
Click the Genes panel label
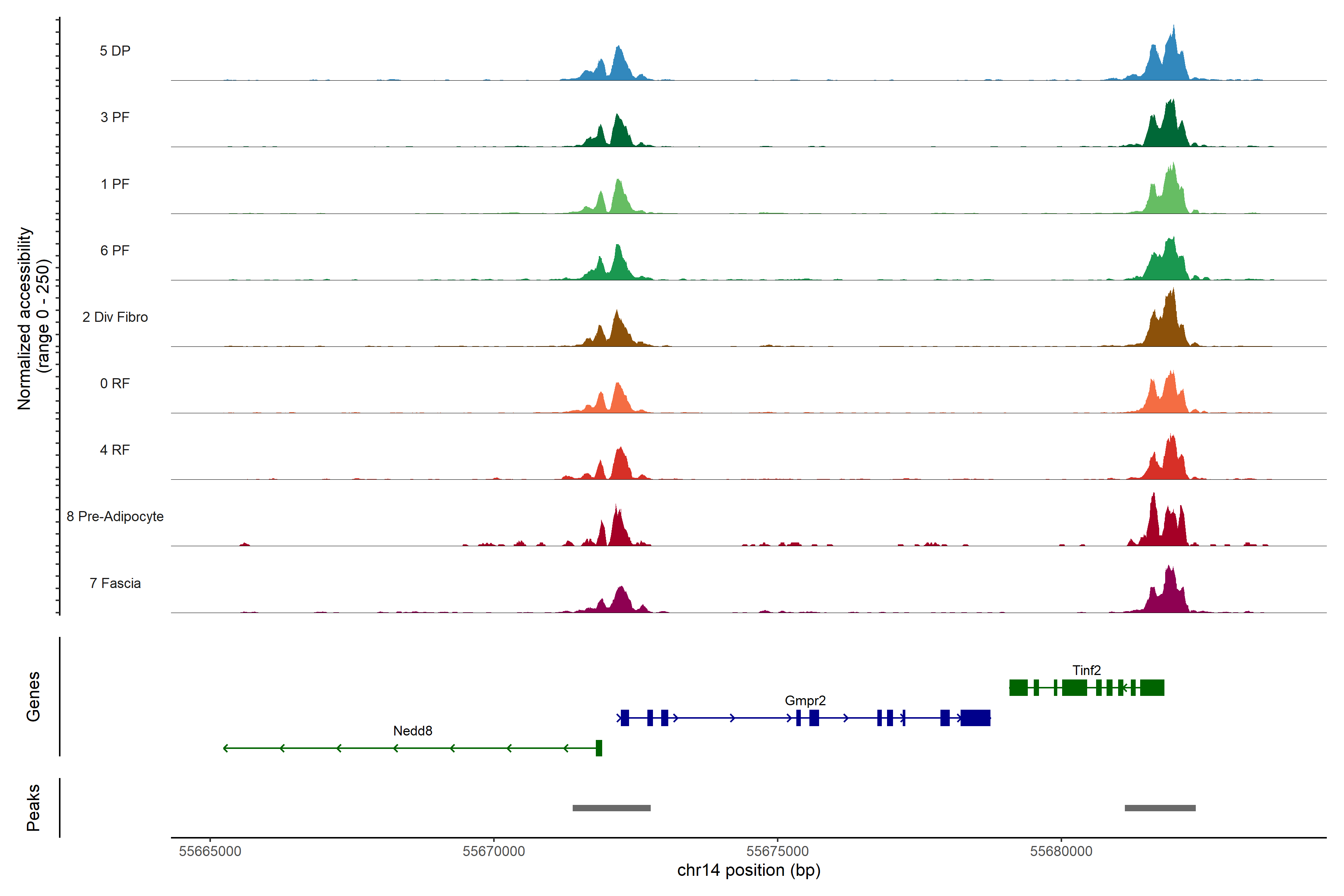33,697
